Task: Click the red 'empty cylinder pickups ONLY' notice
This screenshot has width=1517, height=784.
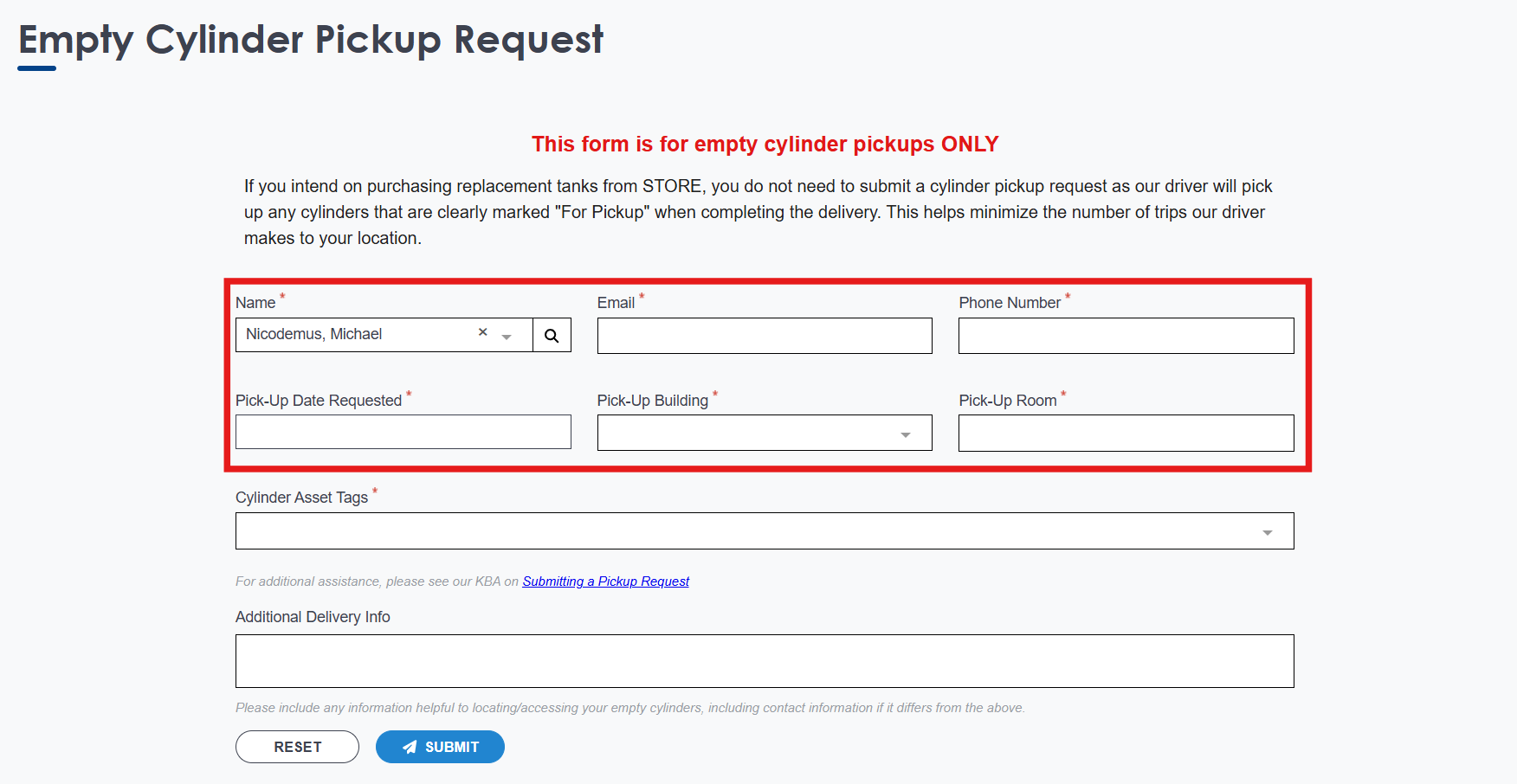Action: [x=765, y=144]
